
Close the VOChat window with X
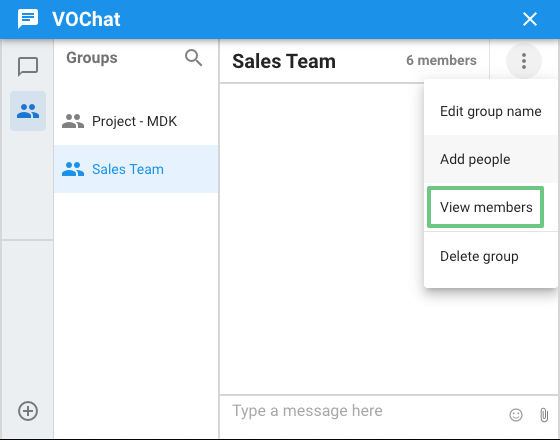click(x=530, y=19)
